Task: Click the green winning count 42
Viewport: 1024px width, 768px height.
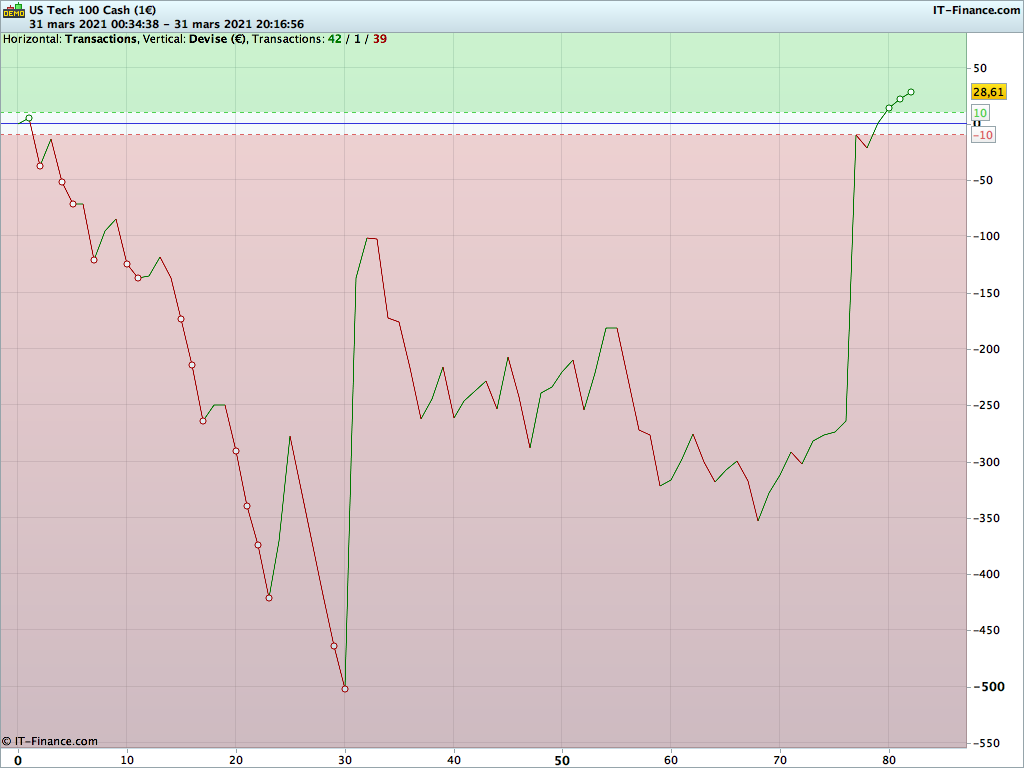Action: click(x=334, y=39)
